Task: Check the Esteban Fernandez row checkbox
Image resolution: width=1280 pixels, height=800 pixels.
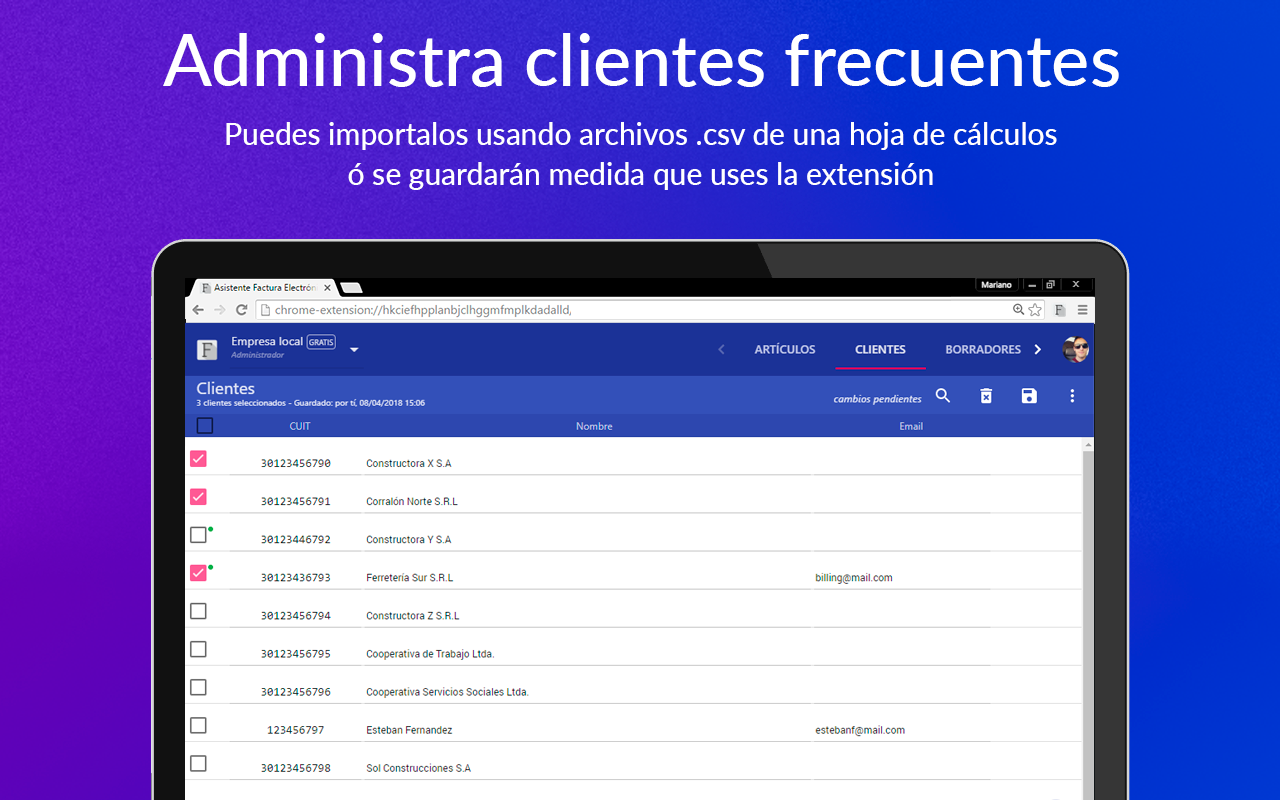Action: [x=198, y=725]
